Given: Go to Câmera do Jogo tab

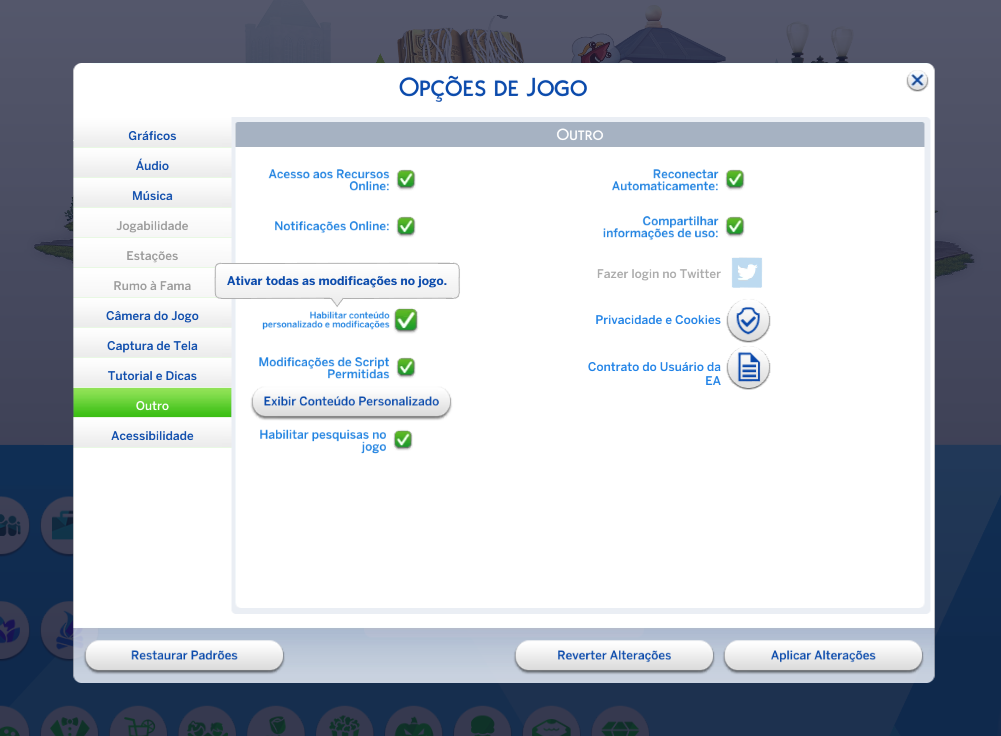Looking at the screenshot, I should (x=152, y=316).
